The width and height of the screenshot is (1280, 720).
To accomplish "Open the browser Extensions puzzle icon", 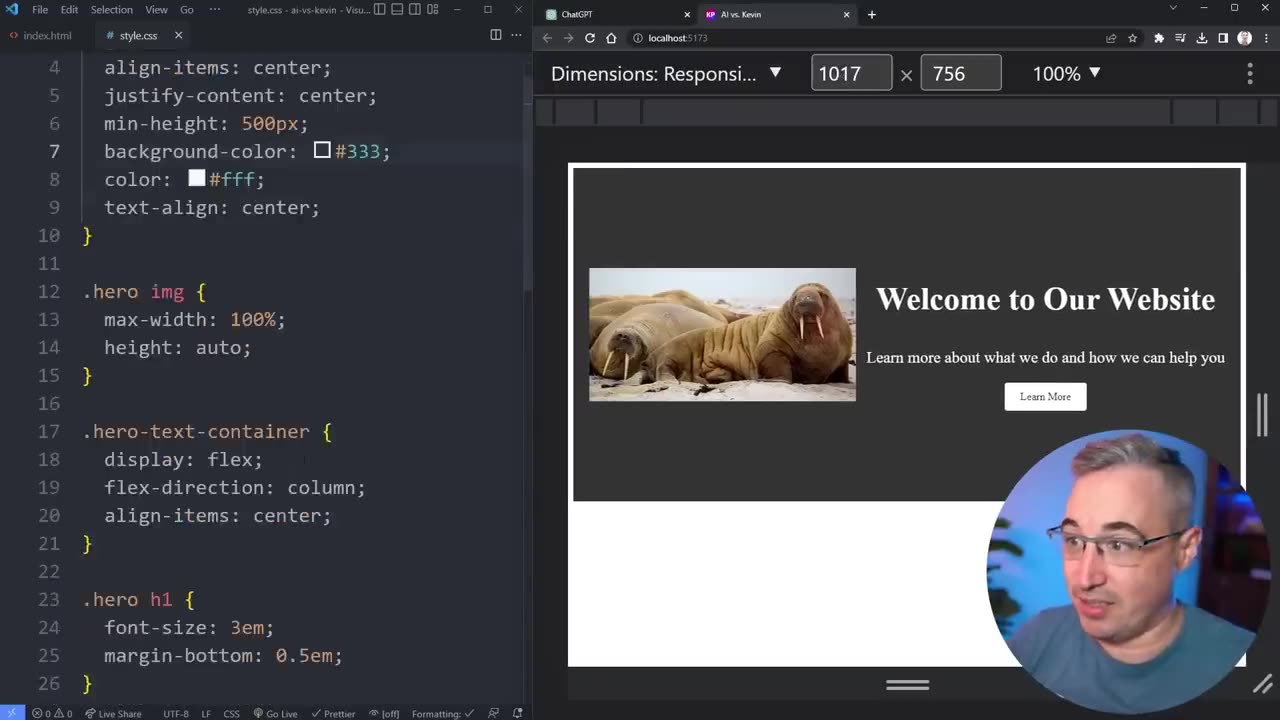I will coord(1159,38).
